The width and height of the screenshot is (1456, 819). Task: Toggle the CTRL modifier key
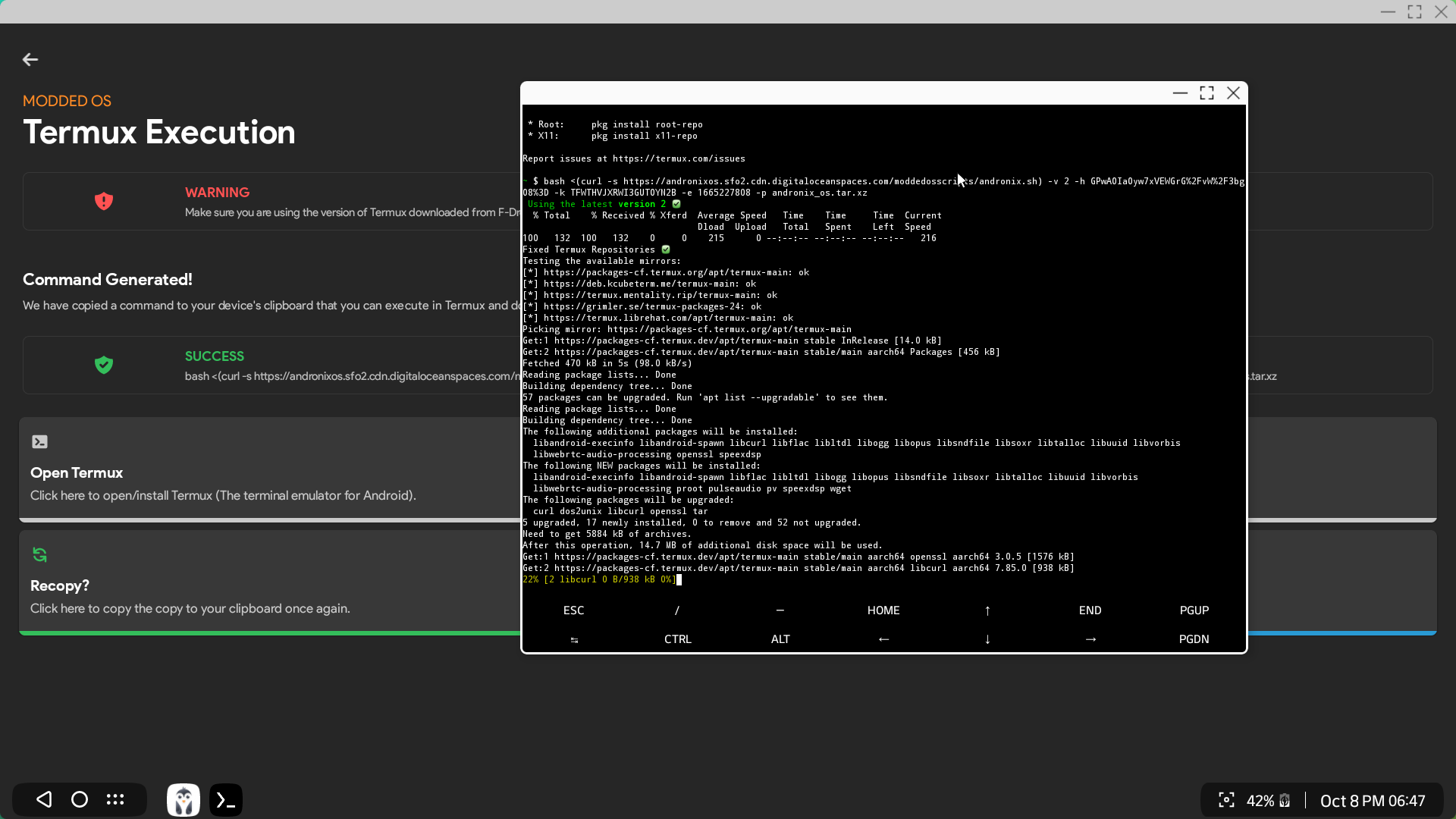point(677,639)
